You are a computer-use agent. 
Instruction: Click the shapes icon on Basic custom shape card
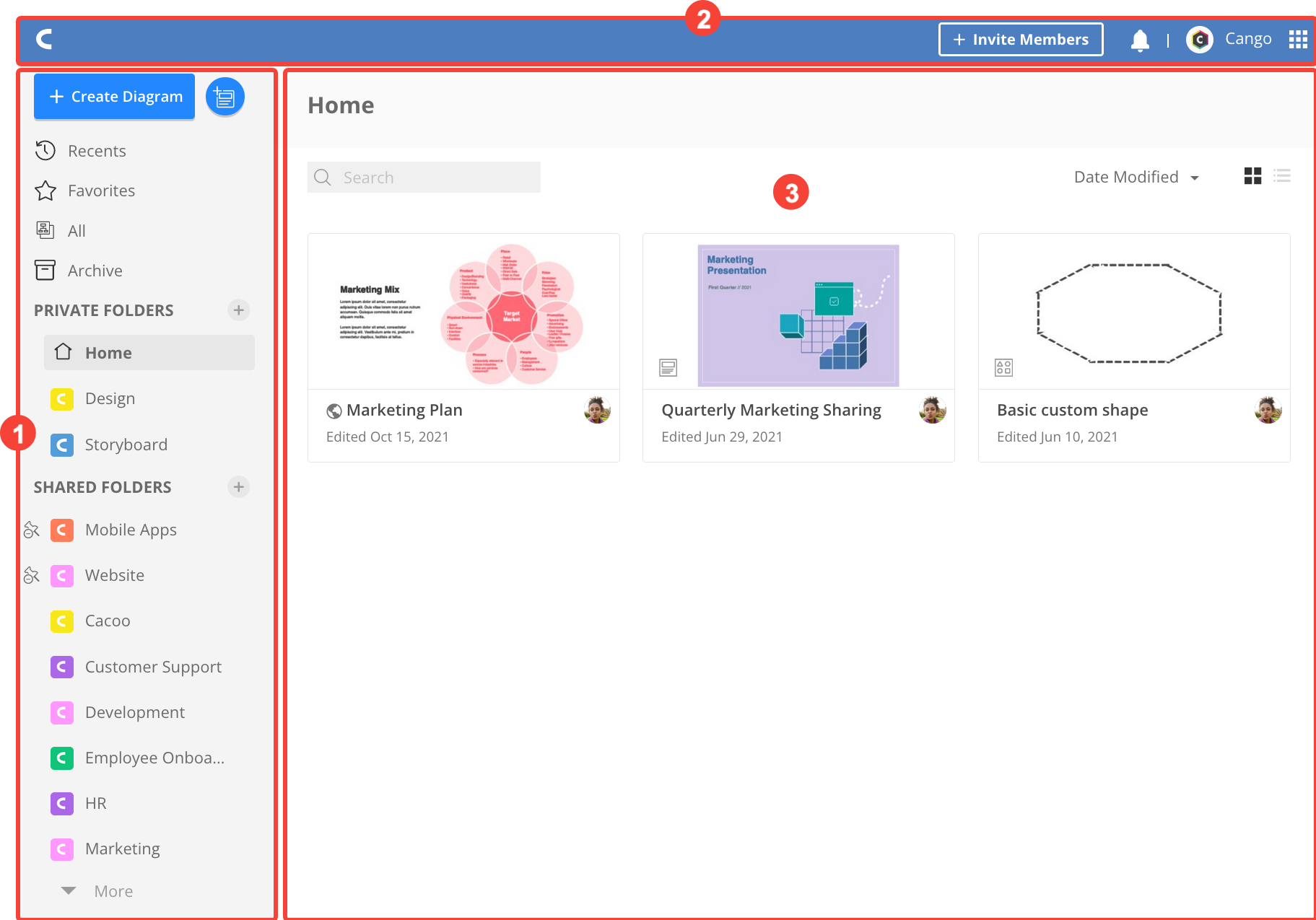(x=1003, y=367)
